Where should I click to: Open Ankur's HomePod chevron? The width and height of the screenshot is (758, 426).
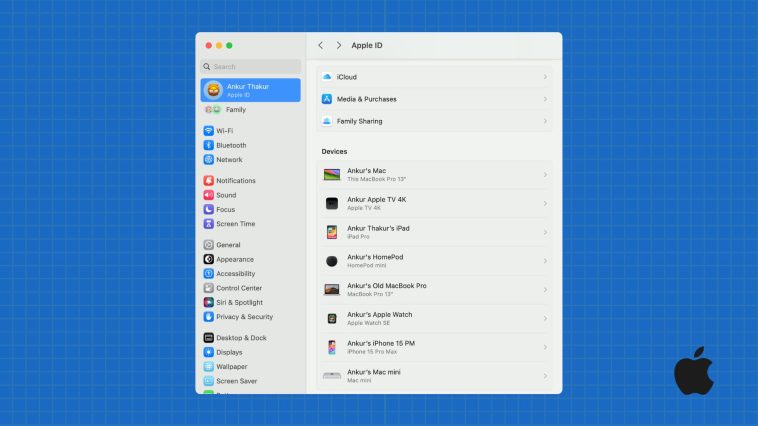tap(545, 261)
